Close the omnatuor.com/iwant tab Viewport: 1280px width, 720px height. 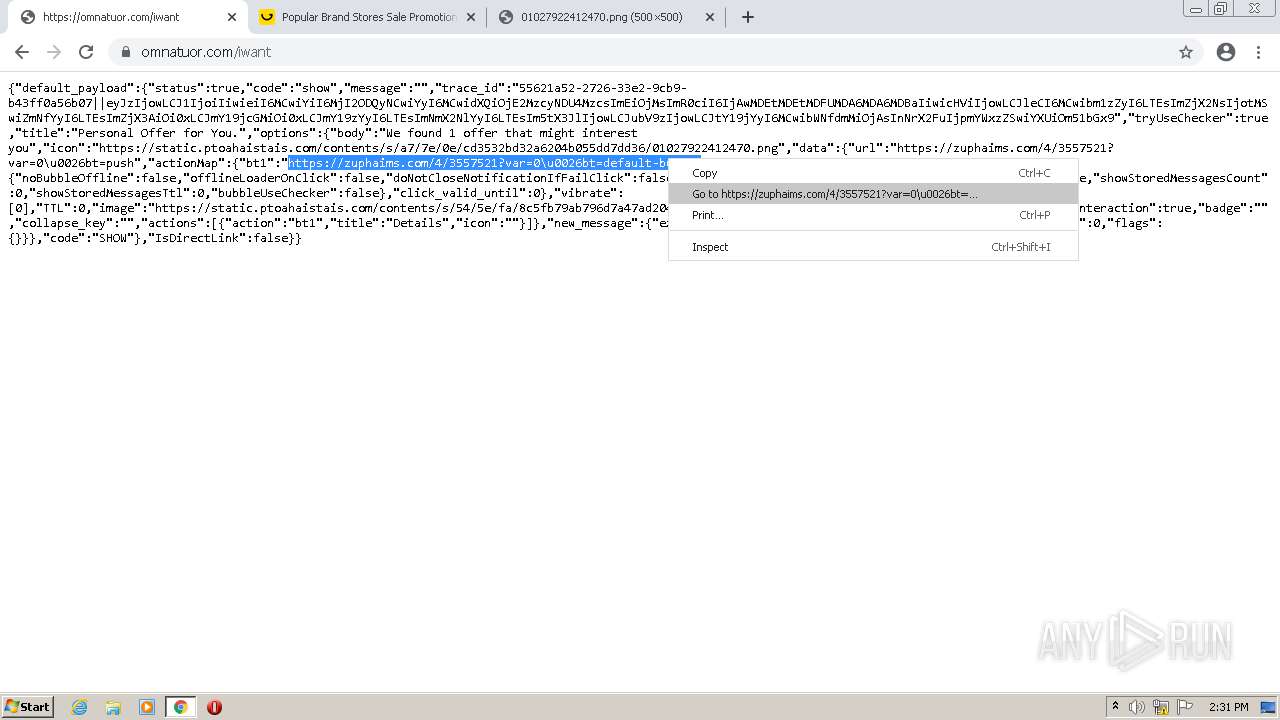point(232,17)
